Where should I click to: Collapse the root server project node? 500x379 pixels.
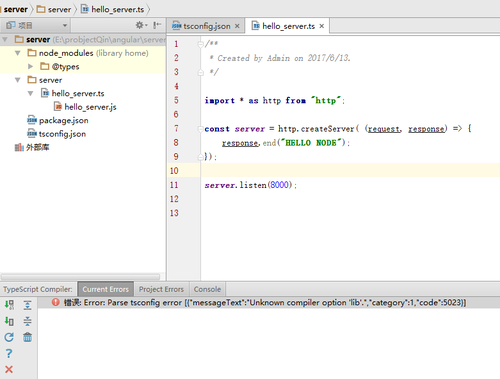[5, 40]
